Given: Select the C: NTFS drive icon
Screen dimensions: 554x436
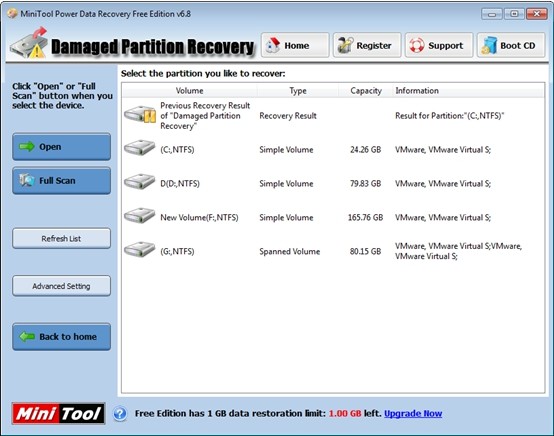Looking at the screenshot, I should (x=140, y=147).
